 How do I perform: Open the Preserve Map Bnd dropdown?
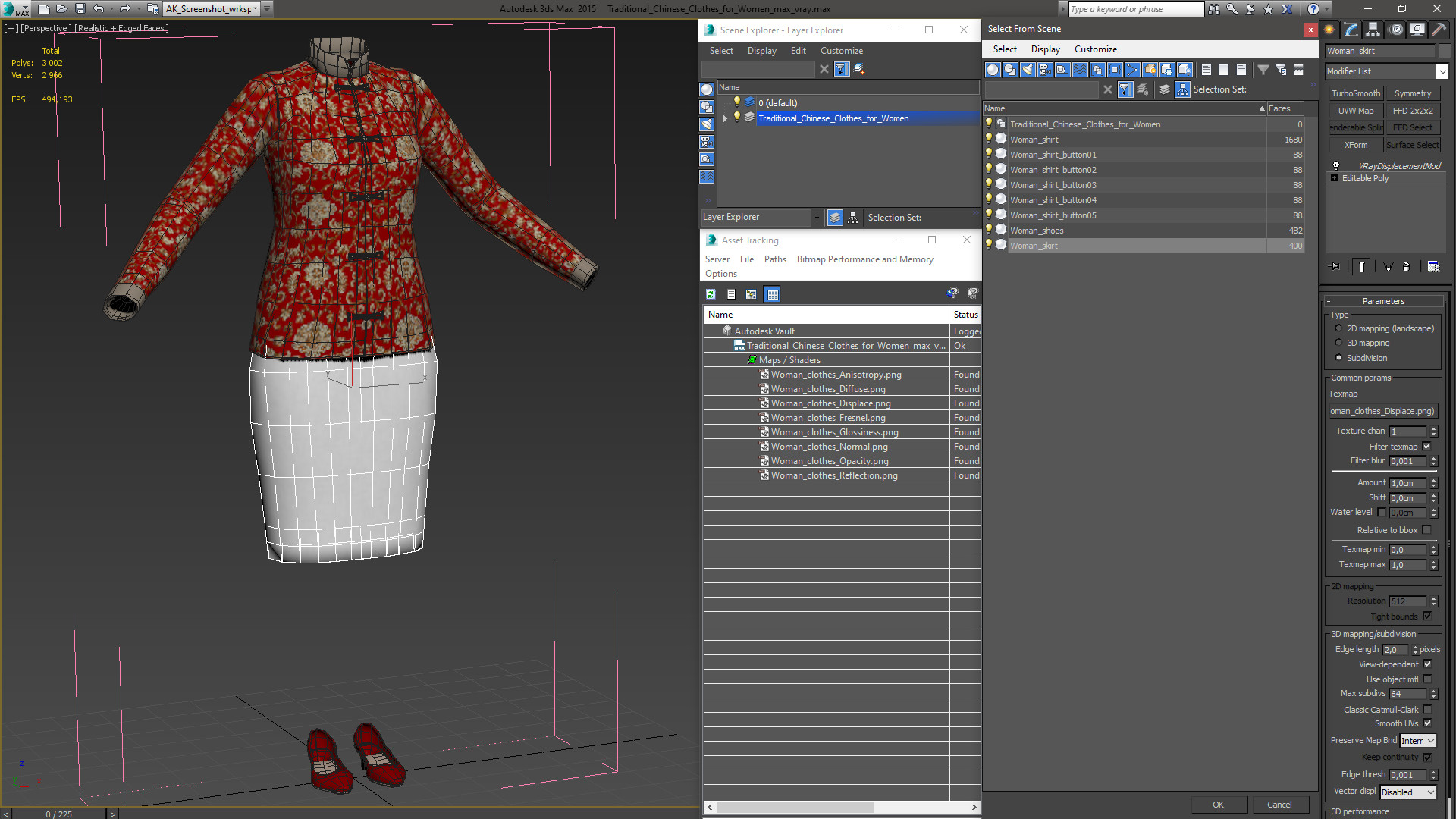pos(1418,741)
